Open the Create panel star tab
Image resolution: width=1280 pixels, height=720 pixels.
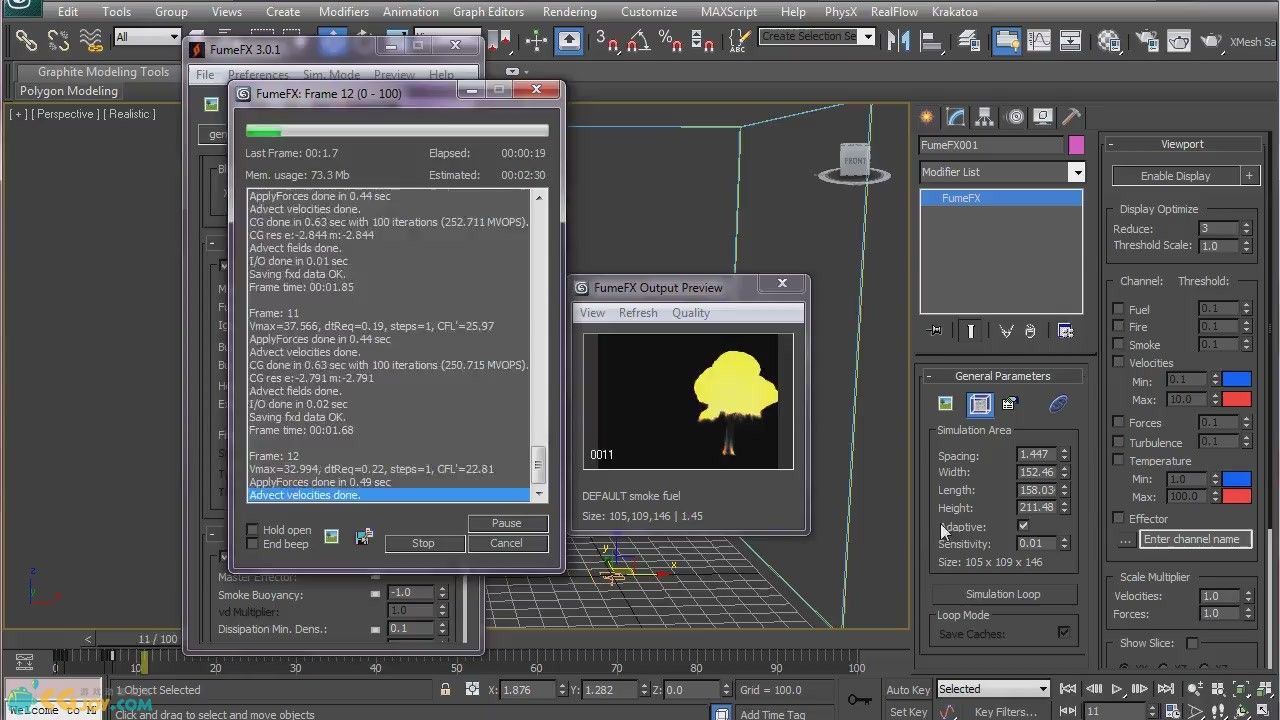(x=927, y=116)
